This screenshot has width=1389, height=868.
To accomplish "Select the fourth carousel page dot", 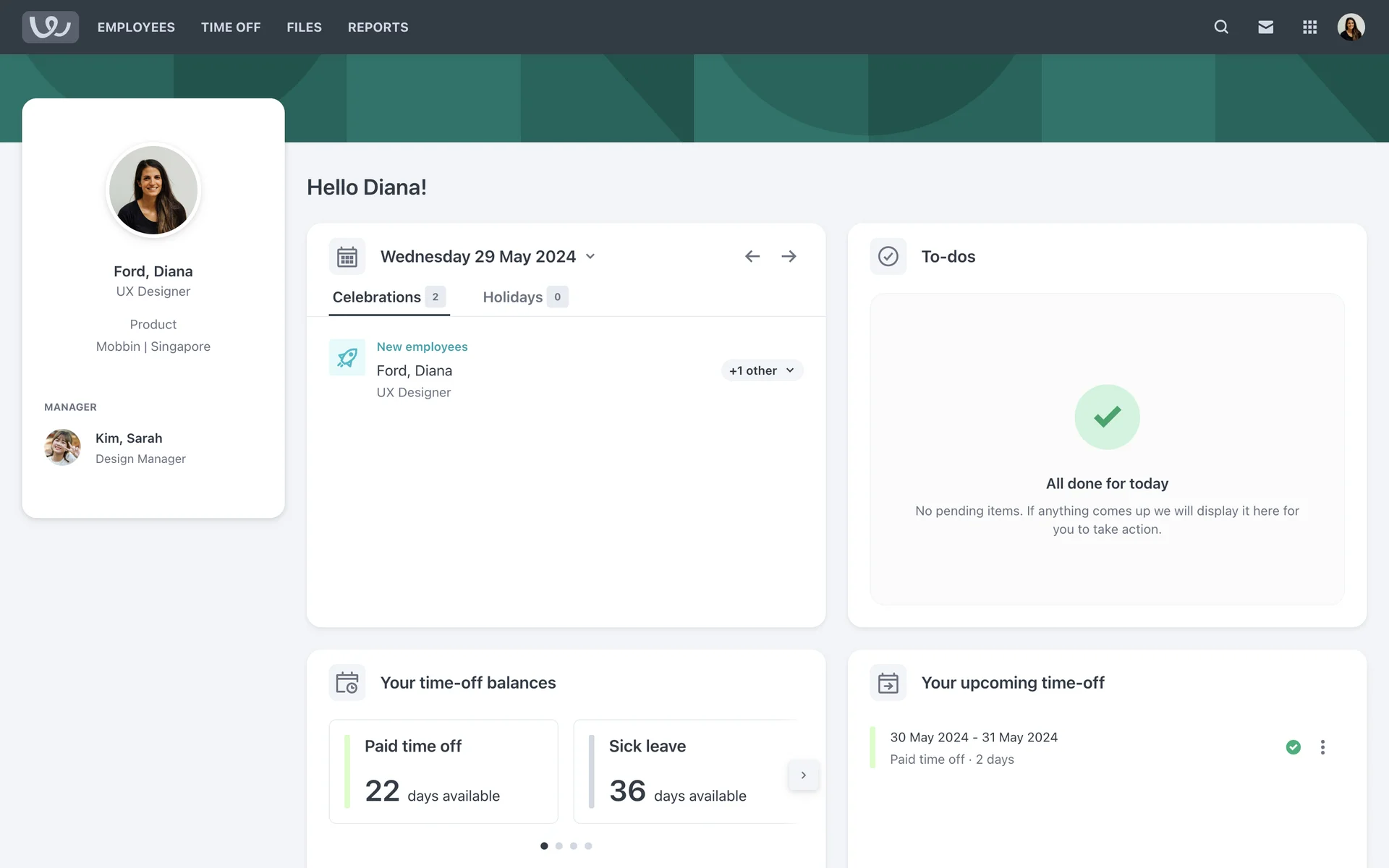I will [588, 846].
